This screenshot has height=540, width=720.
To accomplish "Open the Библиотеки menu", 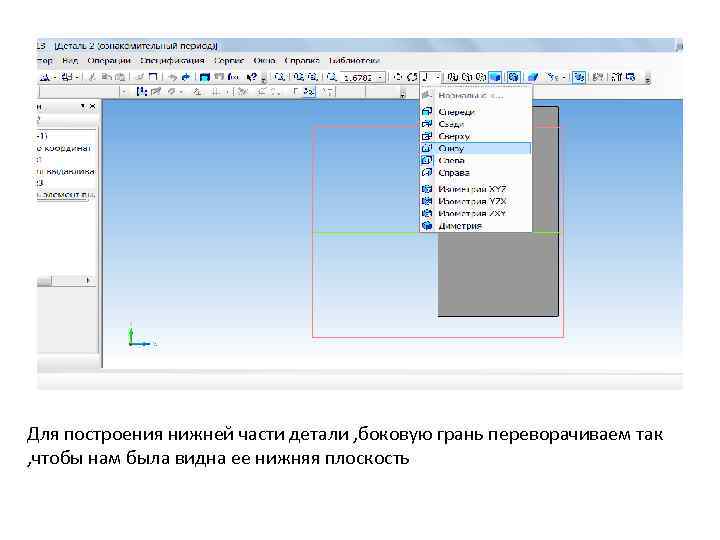I will pos(354,61).
